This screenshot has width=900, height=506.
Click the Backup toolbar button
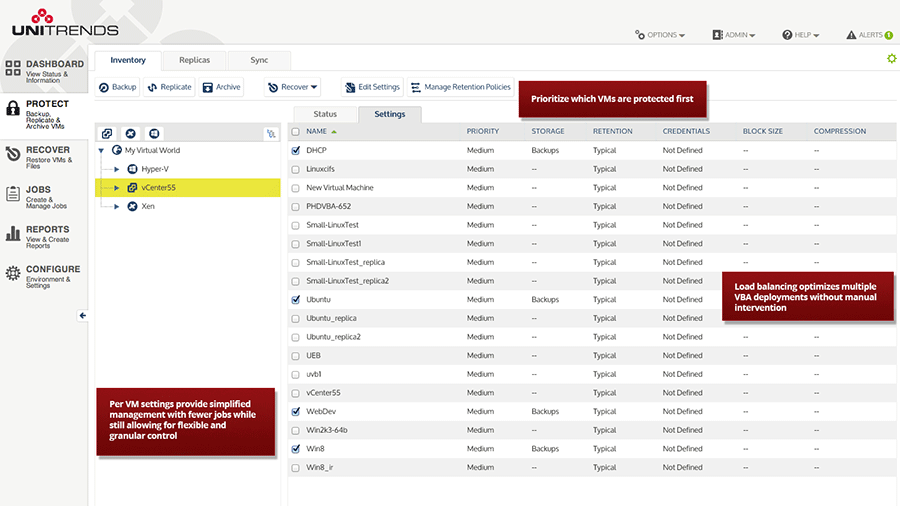coord(118,87)
